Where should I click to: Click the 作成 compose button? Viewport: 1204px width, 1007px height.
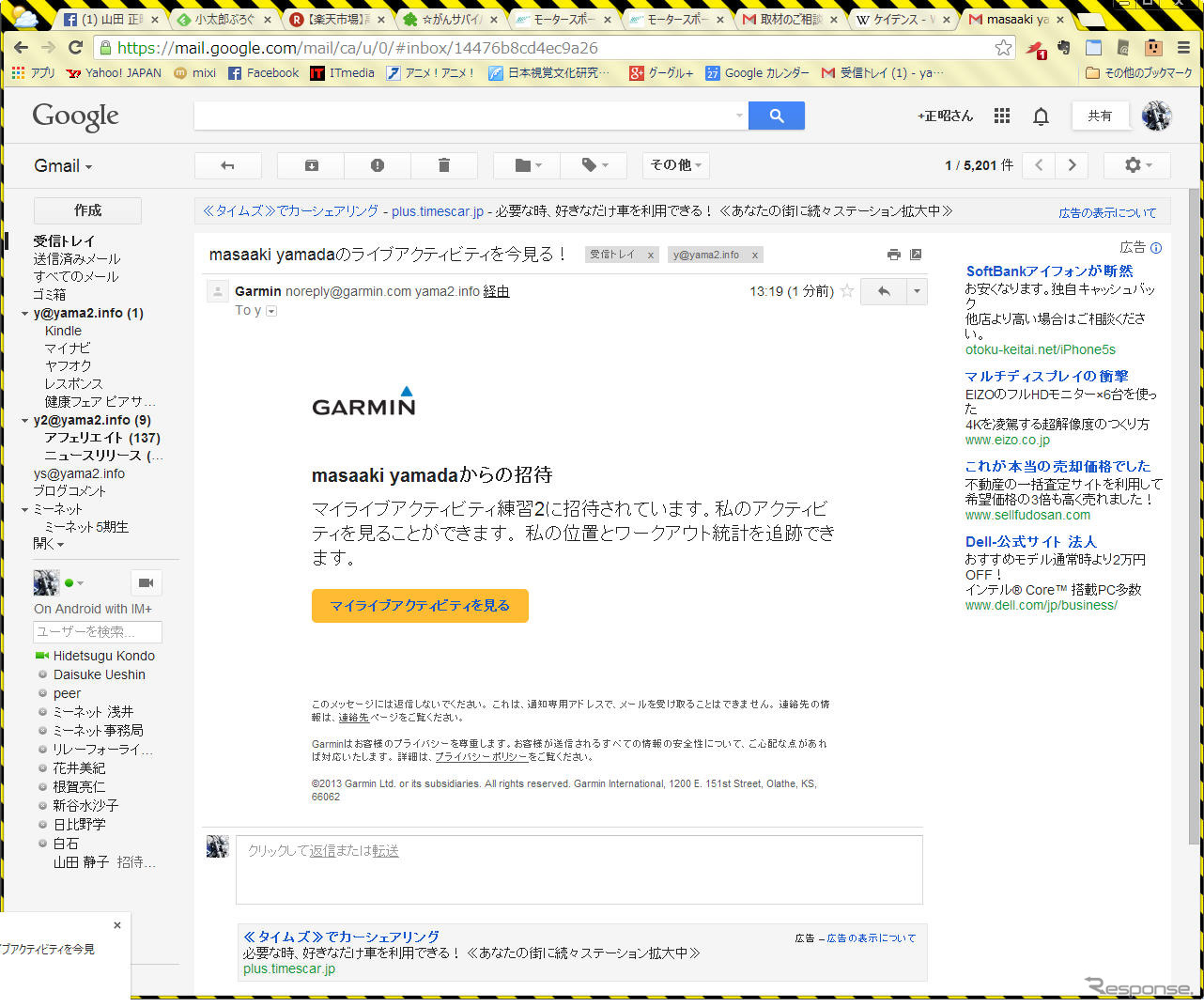coord(87,210)
